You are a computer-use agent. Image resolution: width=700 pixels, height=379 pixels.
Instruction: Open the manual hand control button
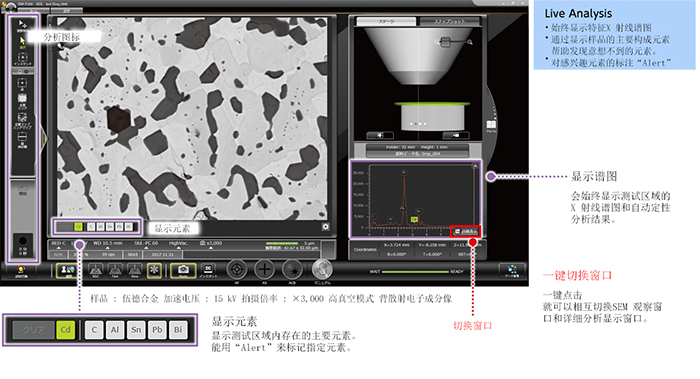322,270
